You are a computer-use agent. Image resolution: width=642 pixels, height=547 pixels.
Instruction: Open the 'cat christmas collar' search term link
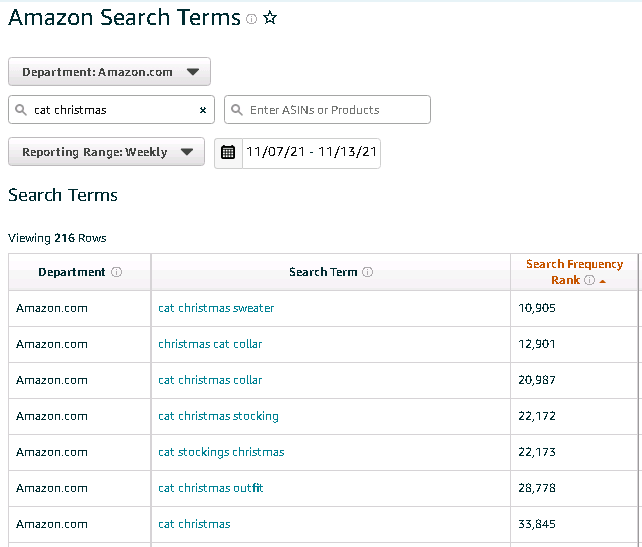click(x=210, y=380)
